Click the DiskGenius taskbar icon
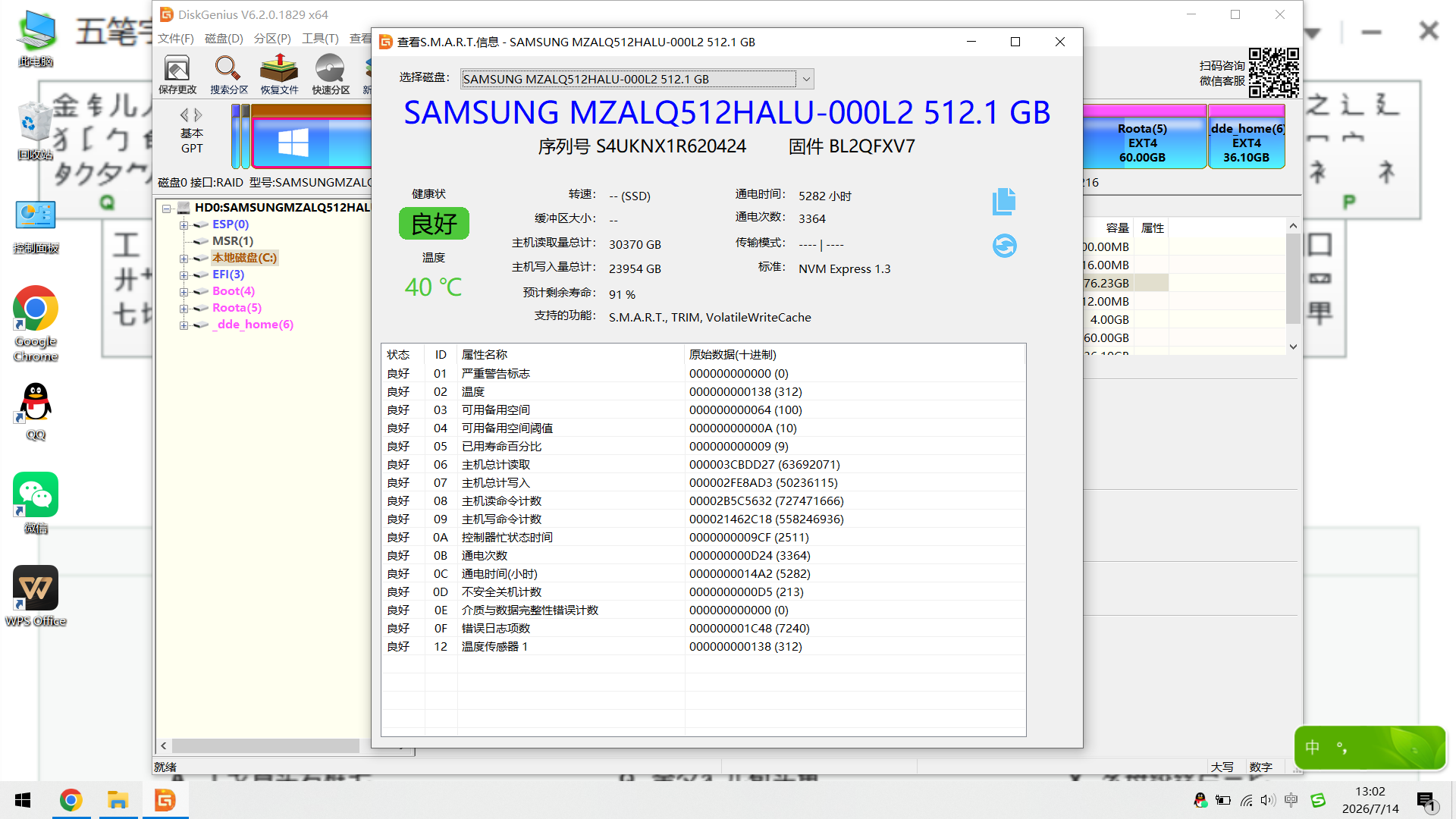Viewport: 1456px width, 819px height. [x=165, y=800]
